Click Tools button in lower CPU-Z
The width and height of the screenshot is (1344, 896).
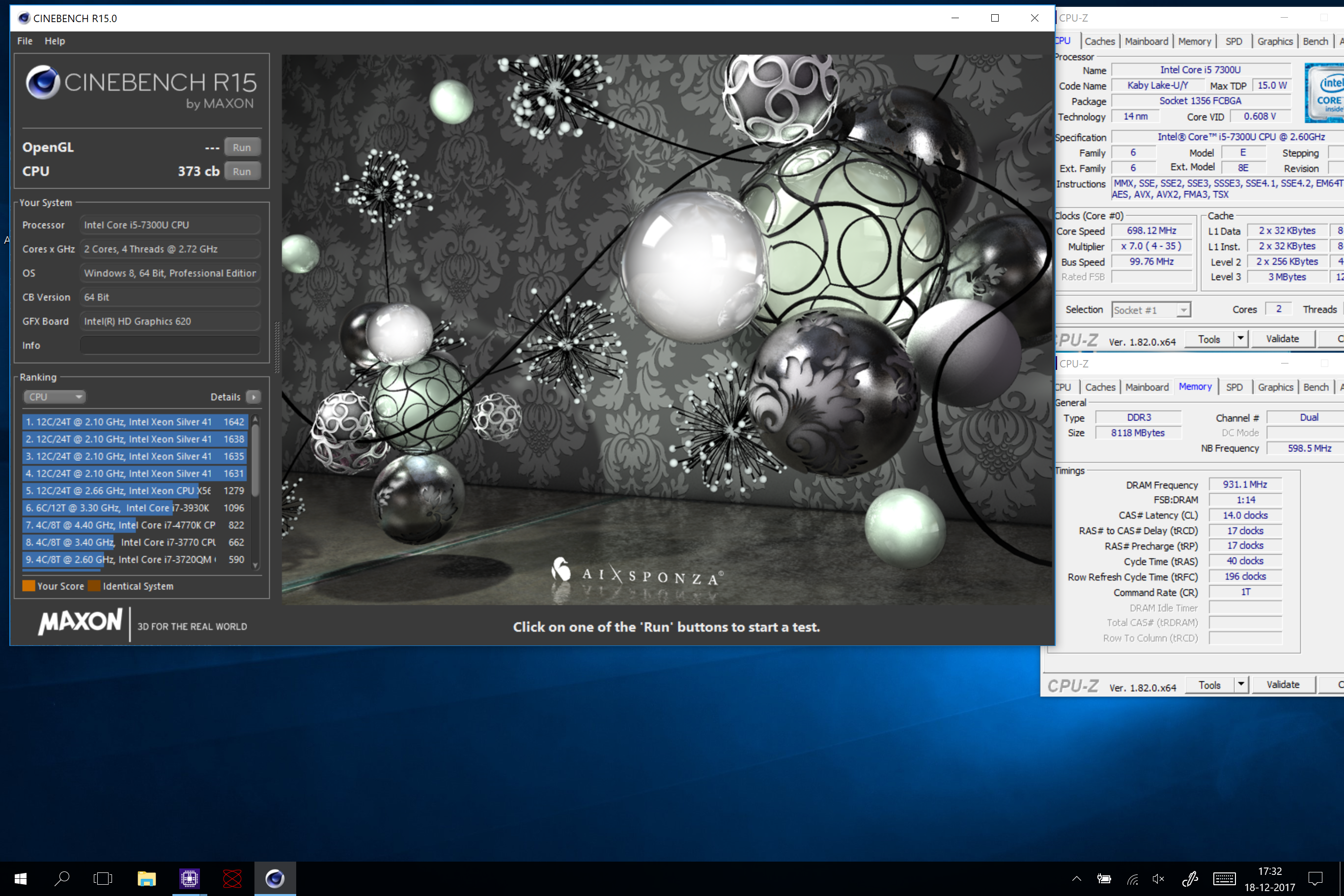click(1209, 685)
